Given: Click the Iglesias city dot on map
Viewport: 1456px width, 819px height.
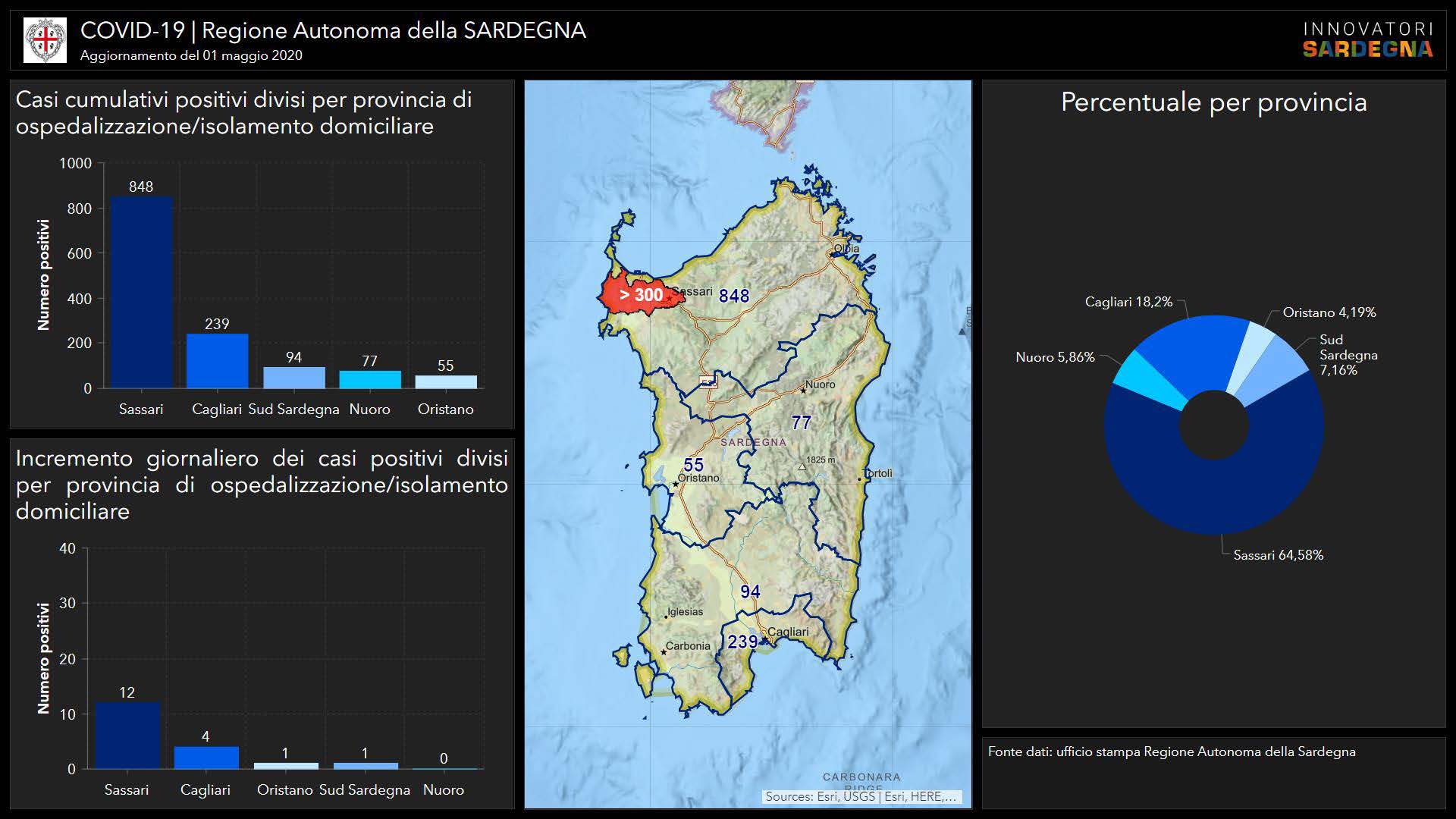Looking at the screenshot, I should (666, 617).
